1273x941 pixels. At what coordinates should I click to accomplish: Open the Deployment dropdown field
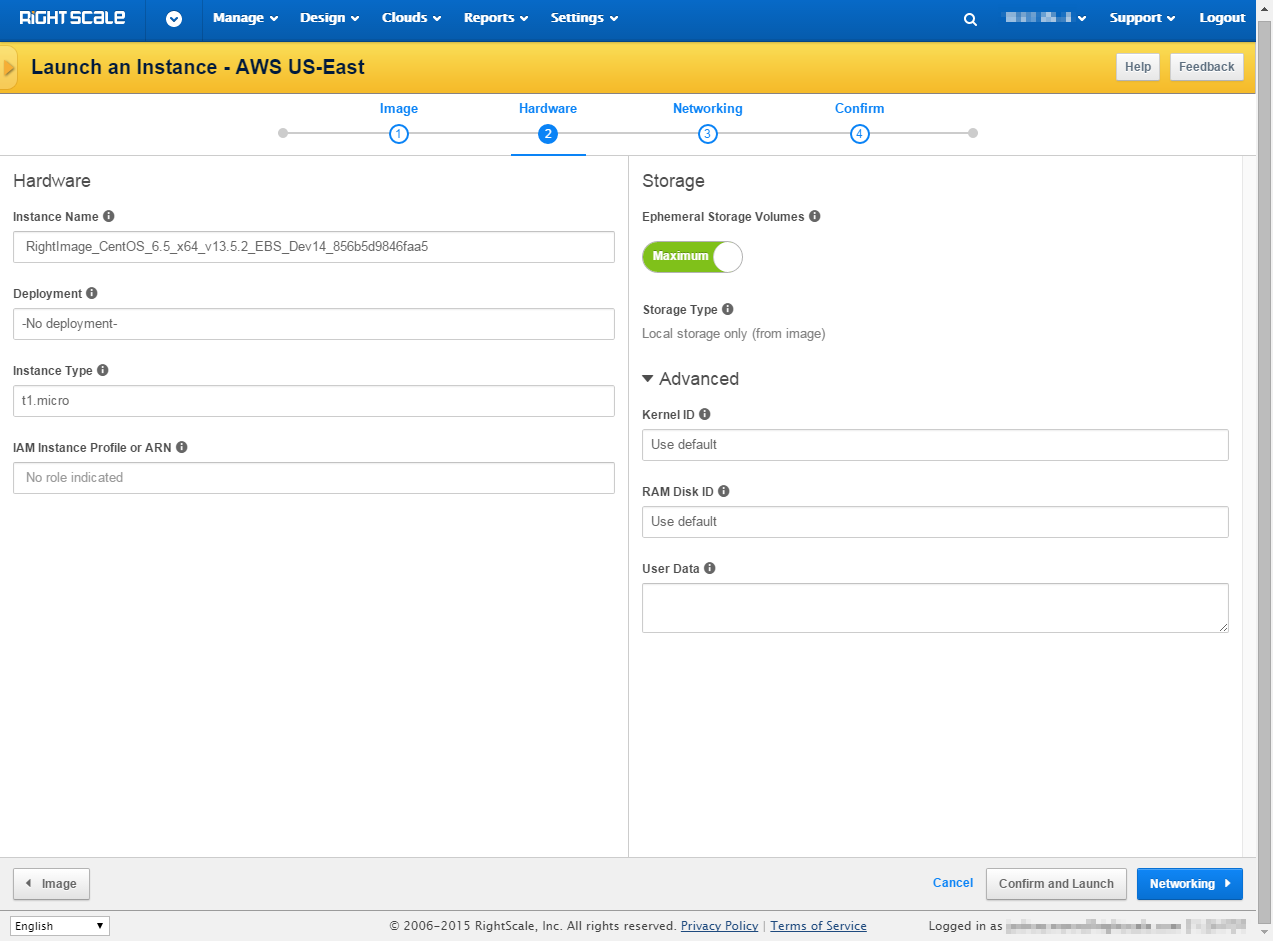[314, 324]
